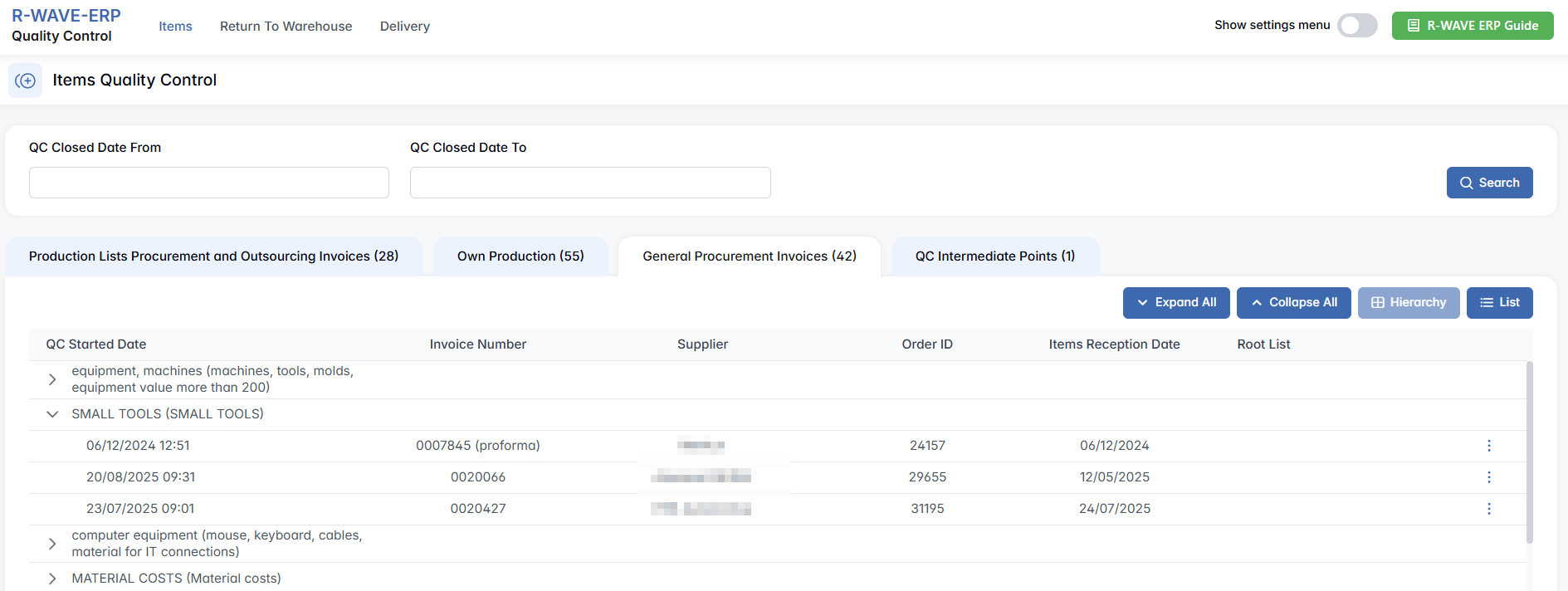Expand the MATERIAL COSTS group

click(52, 579)
